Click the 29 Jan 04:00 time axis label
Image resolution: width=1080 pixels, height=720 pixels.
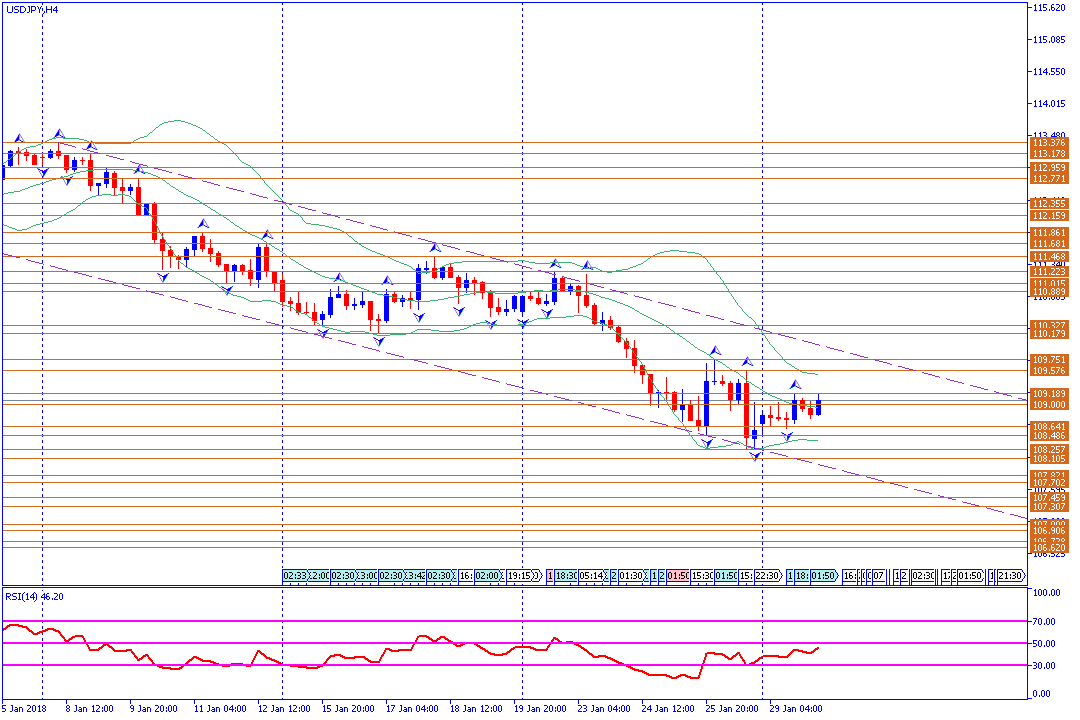tap(796, 708)
